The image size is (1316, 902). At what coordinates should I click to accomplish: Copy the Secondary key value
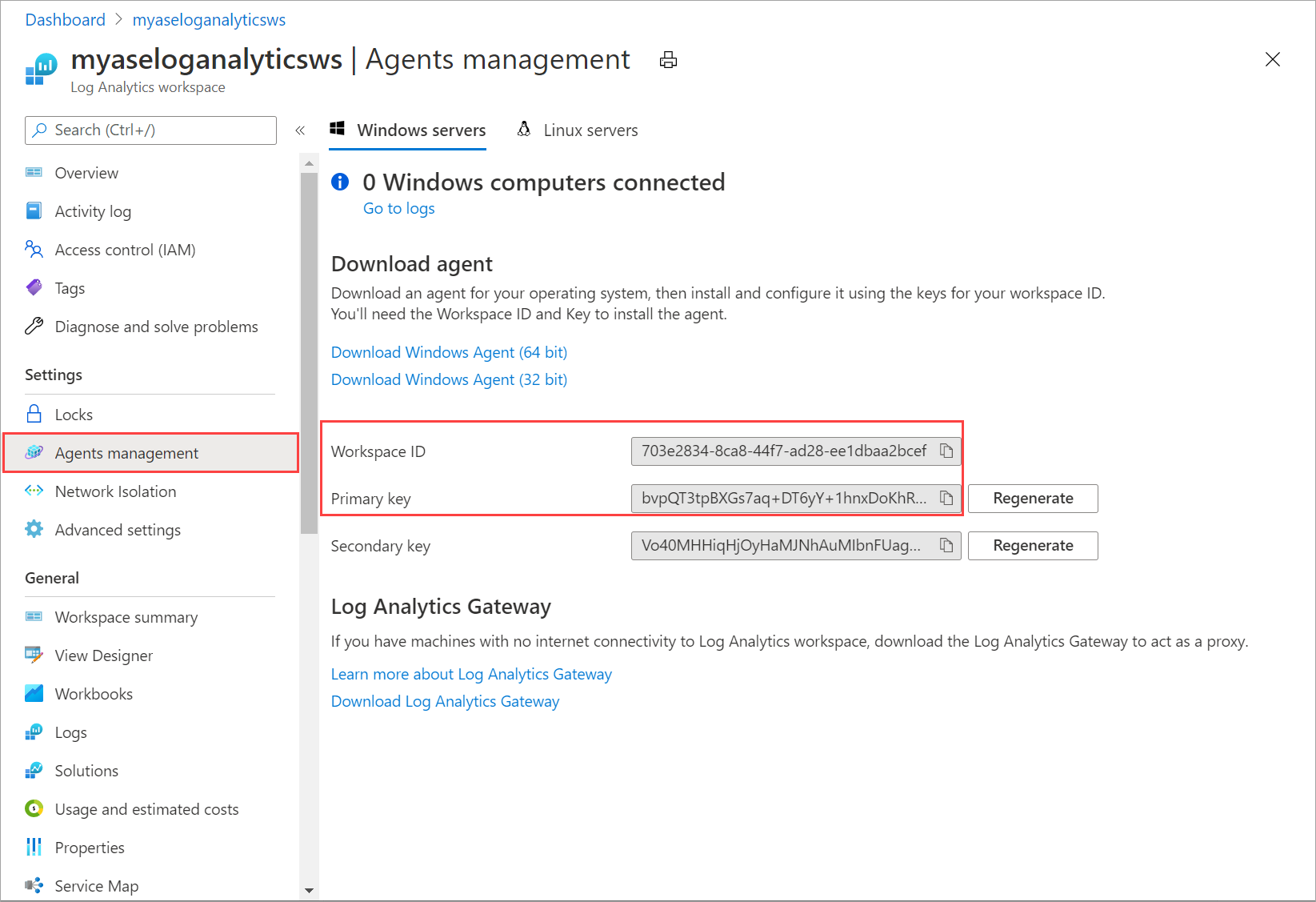(946, 545)
